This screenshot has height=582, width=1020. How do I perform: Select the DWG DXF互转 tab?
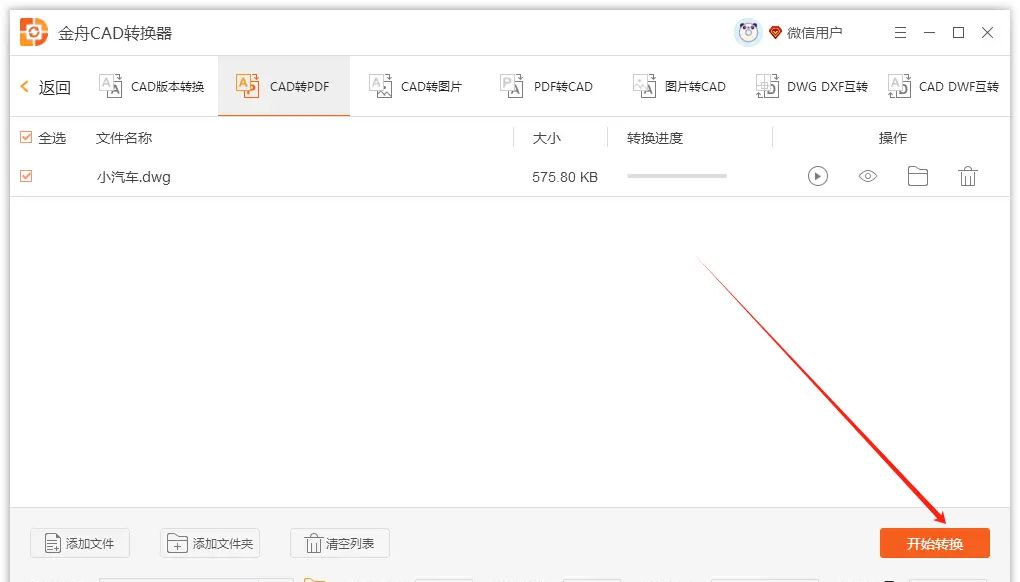point(811,86)
